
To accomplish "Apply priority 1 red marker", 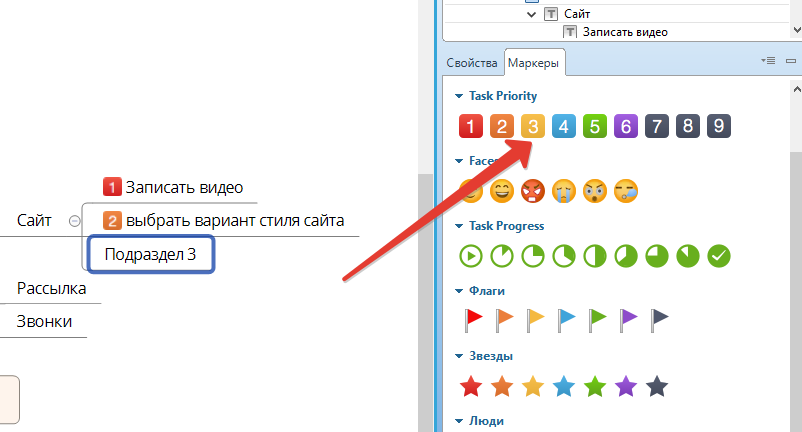I will [x=471, y=126].
